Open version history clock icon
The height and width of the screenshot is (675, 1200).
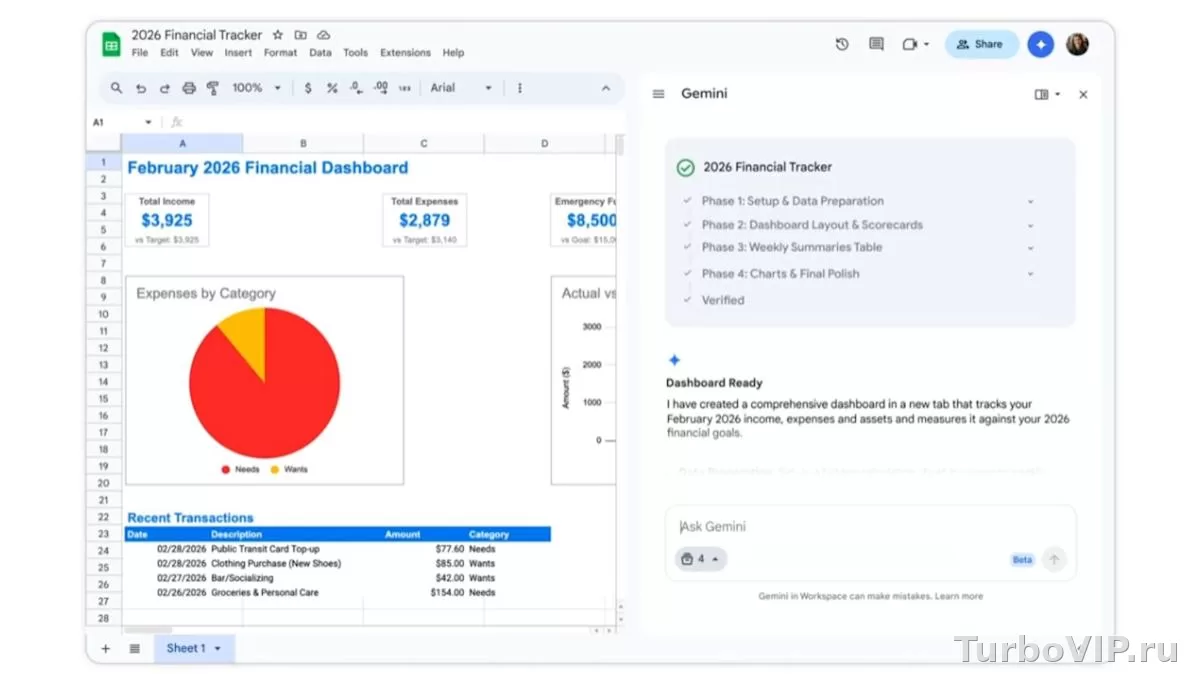pyautogui.click(x=842, y=44)
